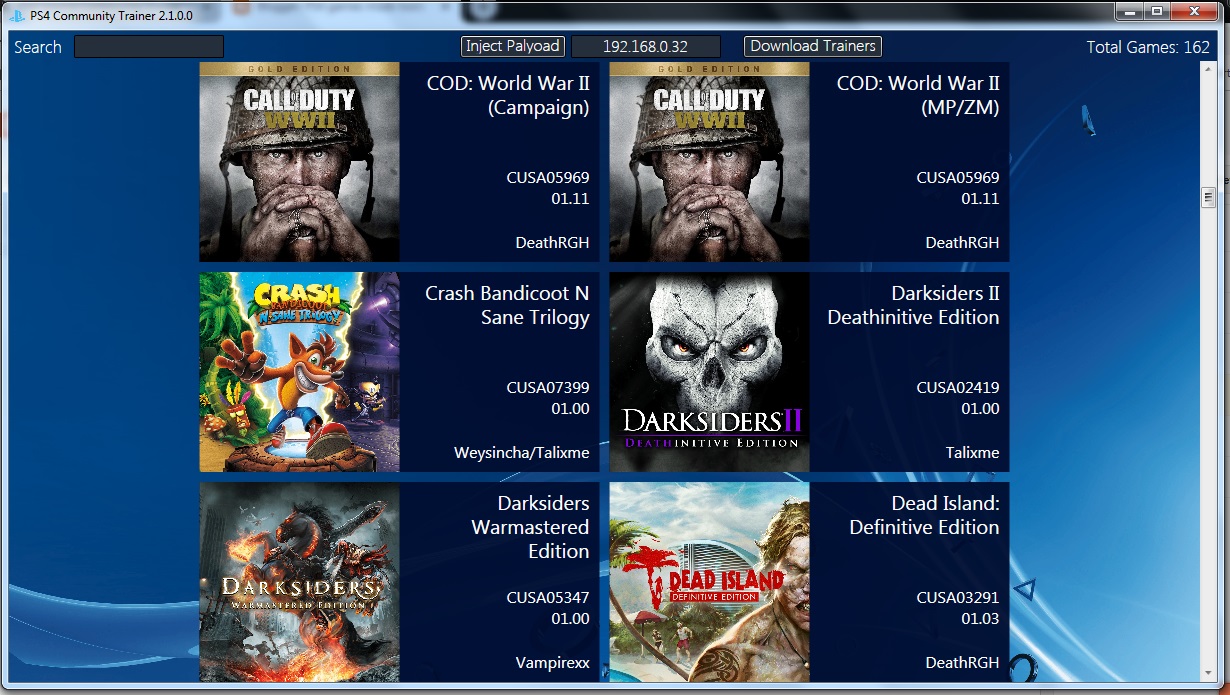This screenshot has height=695, width=1230.
Task: Click the Download Trainers button
Action: pyautogui.click(x=813, y=46)
